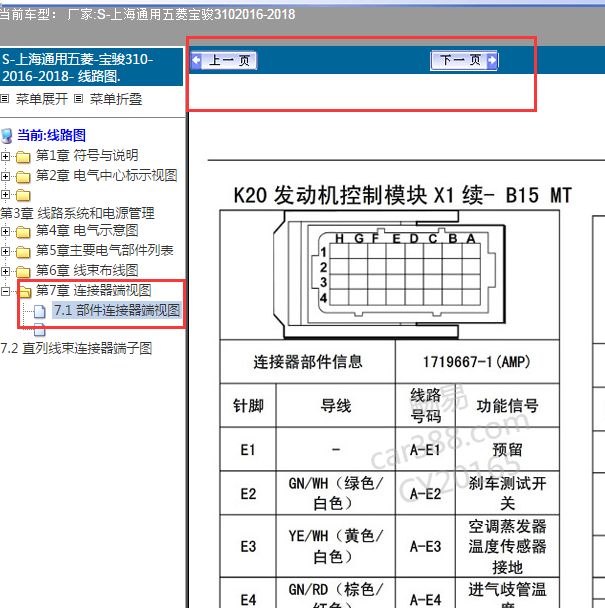Click page icon of 7.2 直列线束连接器端子图
The height and width of the screenshot is (608, 605).
(40, 330)
